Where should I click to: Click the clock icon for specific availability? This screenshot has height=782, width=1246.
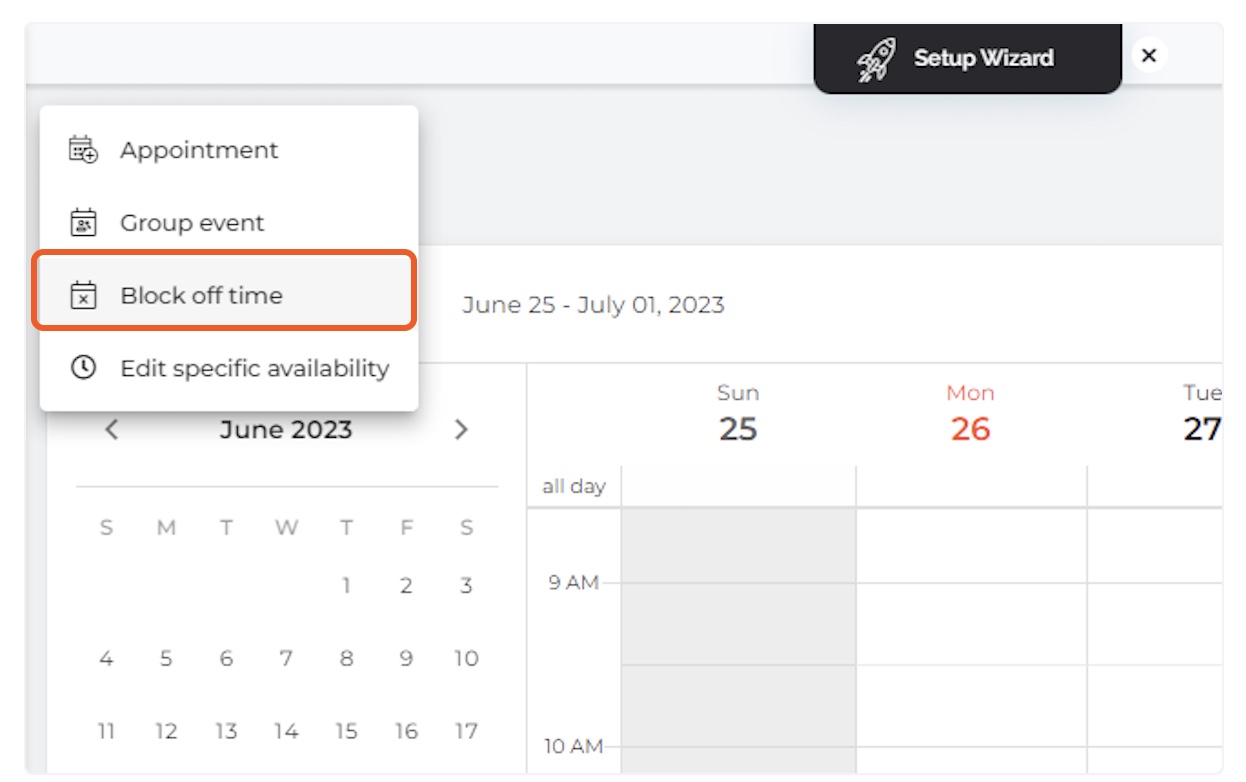pos(83,367)
